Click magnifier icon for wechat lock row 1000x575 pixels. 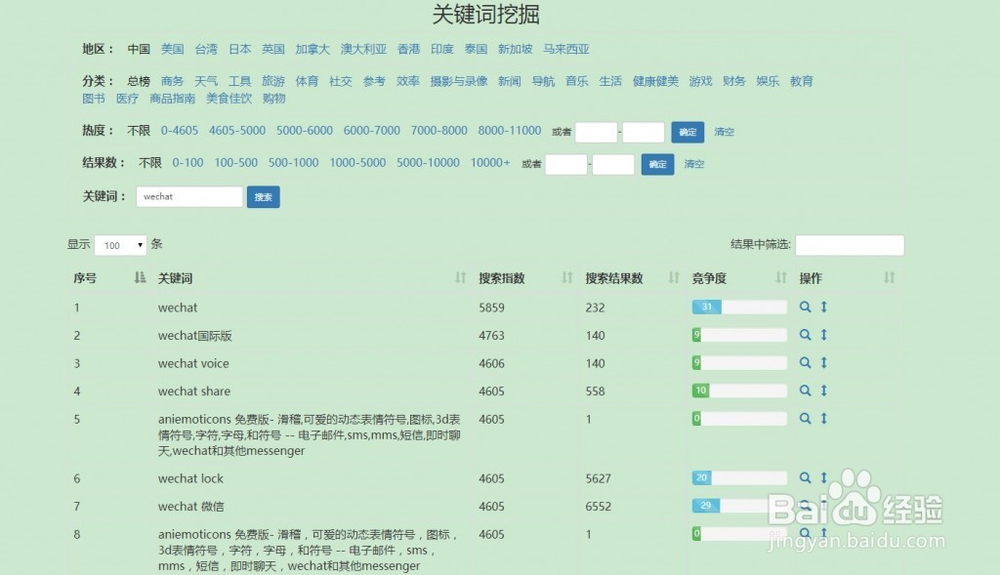pyautogui.click(x=805, y=478)
